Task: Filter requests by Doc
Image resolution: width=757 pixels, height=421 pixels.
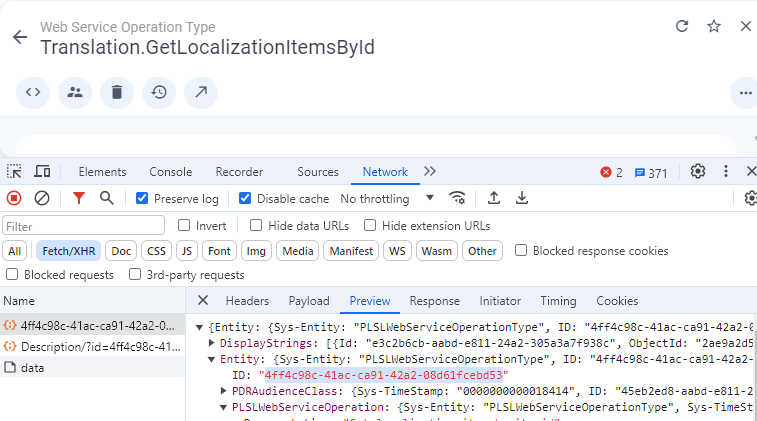Action: 121,251
